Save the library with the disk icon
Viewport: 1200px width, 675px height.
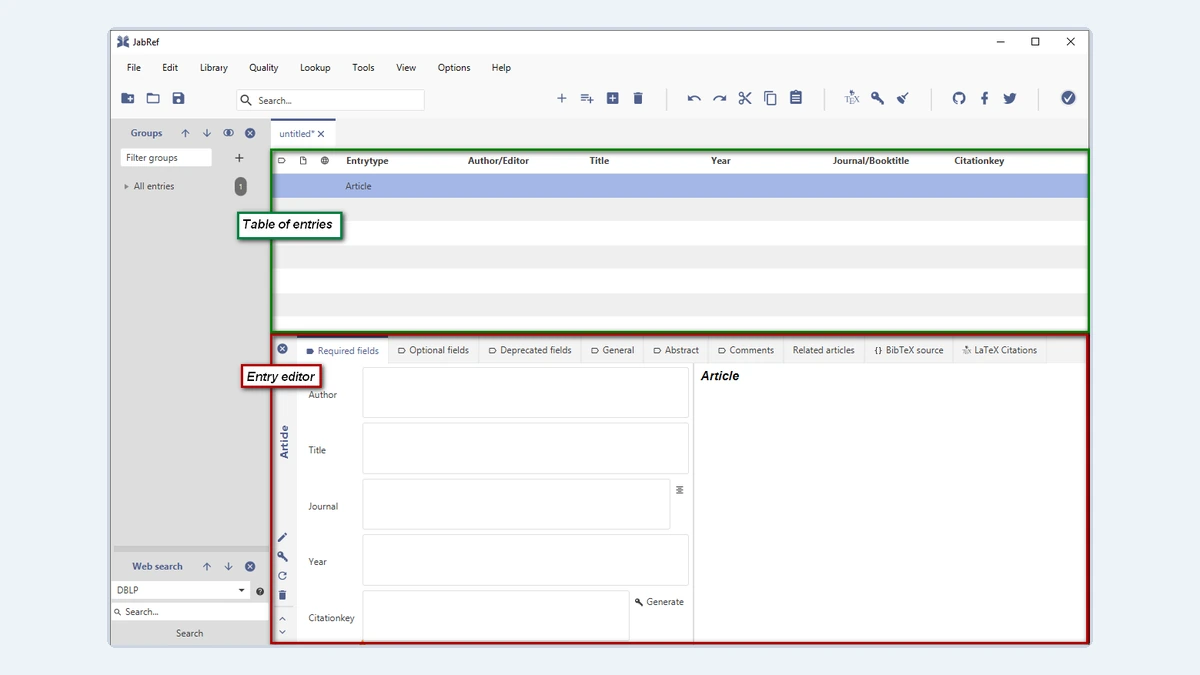(178, 98)
